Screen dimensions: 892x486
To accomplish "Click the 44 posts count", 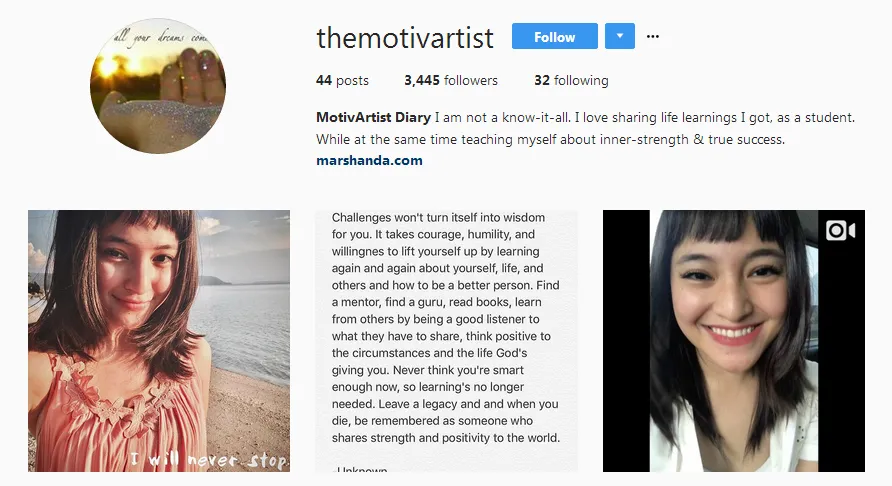I will [x=342, y=80].
